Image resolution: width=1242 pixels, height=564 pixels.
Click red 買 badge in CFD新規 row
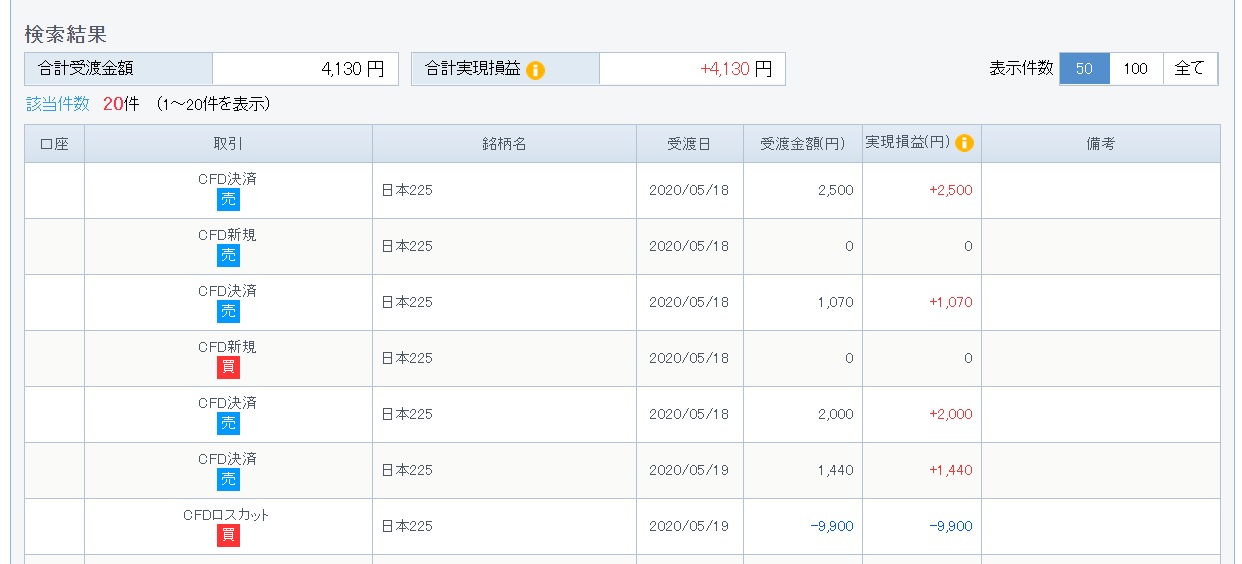[229, 367]
